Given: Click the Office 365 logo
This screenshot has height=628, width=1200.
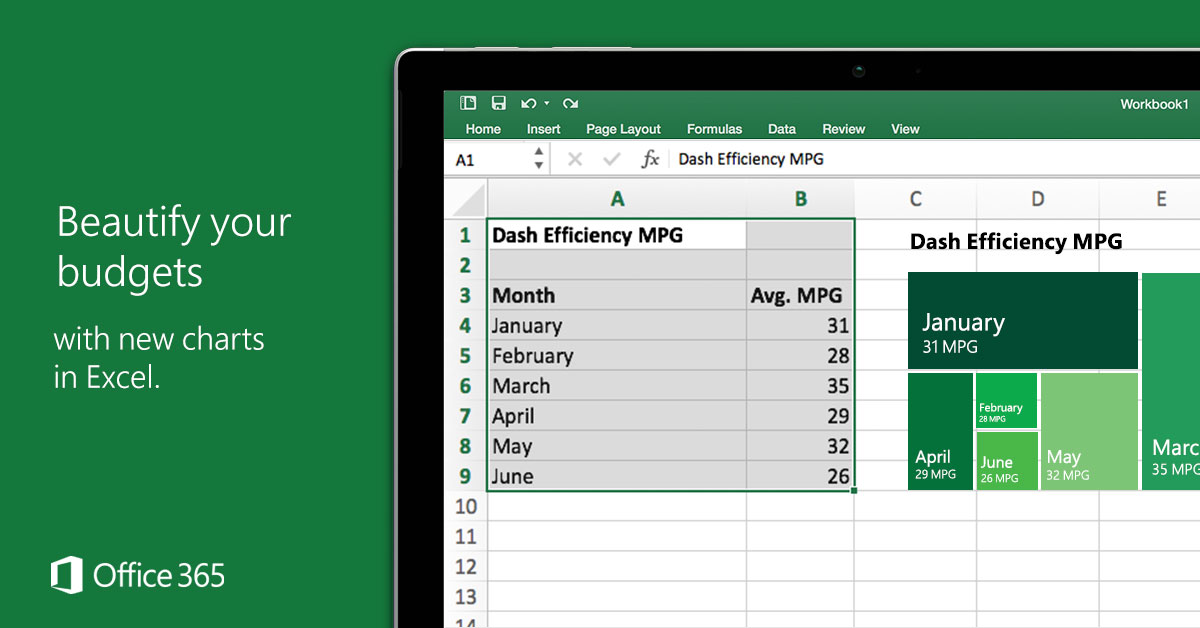Looking at the screenshot, I should tap(138, 575).
